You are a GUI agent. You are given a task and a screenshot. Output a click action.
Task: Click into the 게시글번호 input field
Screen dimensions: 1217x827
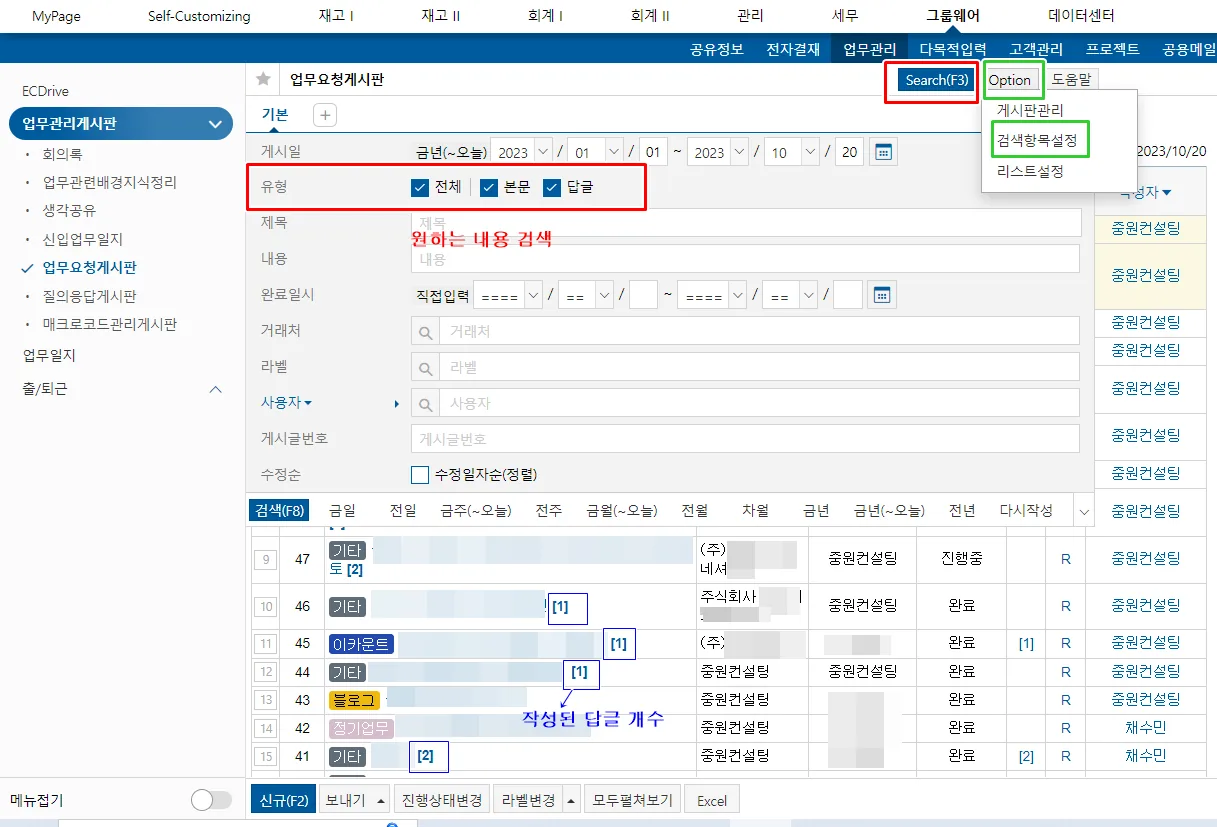[746, 439]
